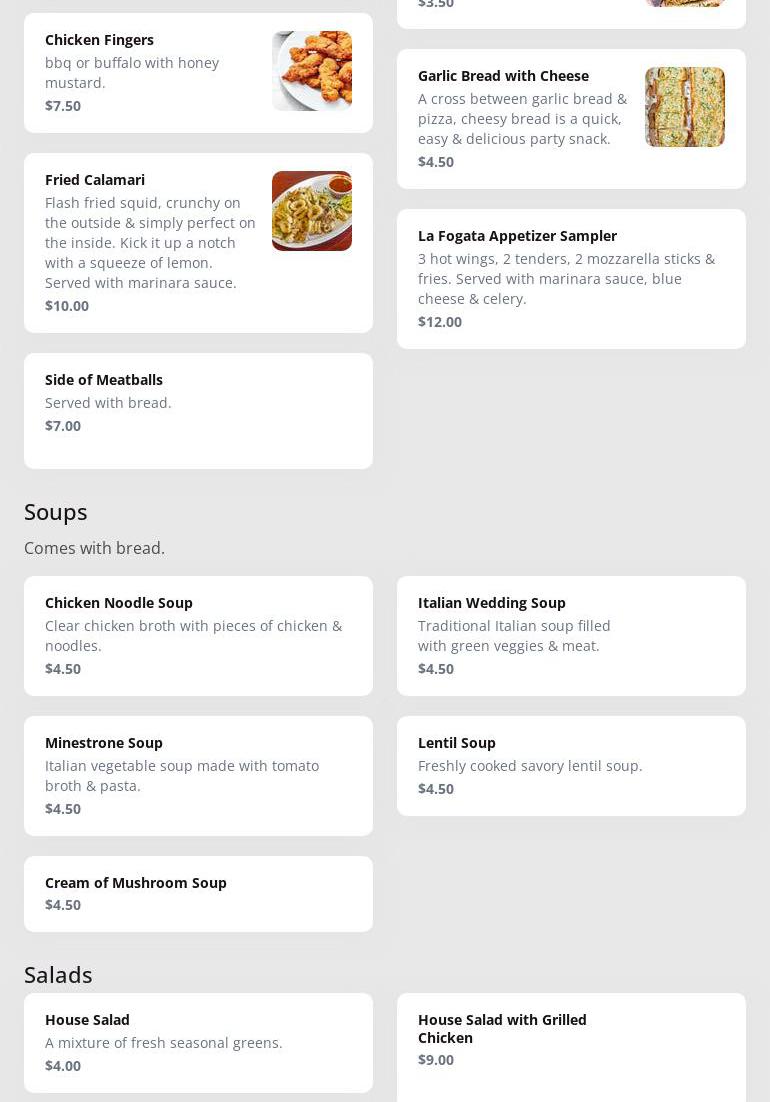Select La Fogata Appetizer Sampler
770x1102 pixels.
517,236
